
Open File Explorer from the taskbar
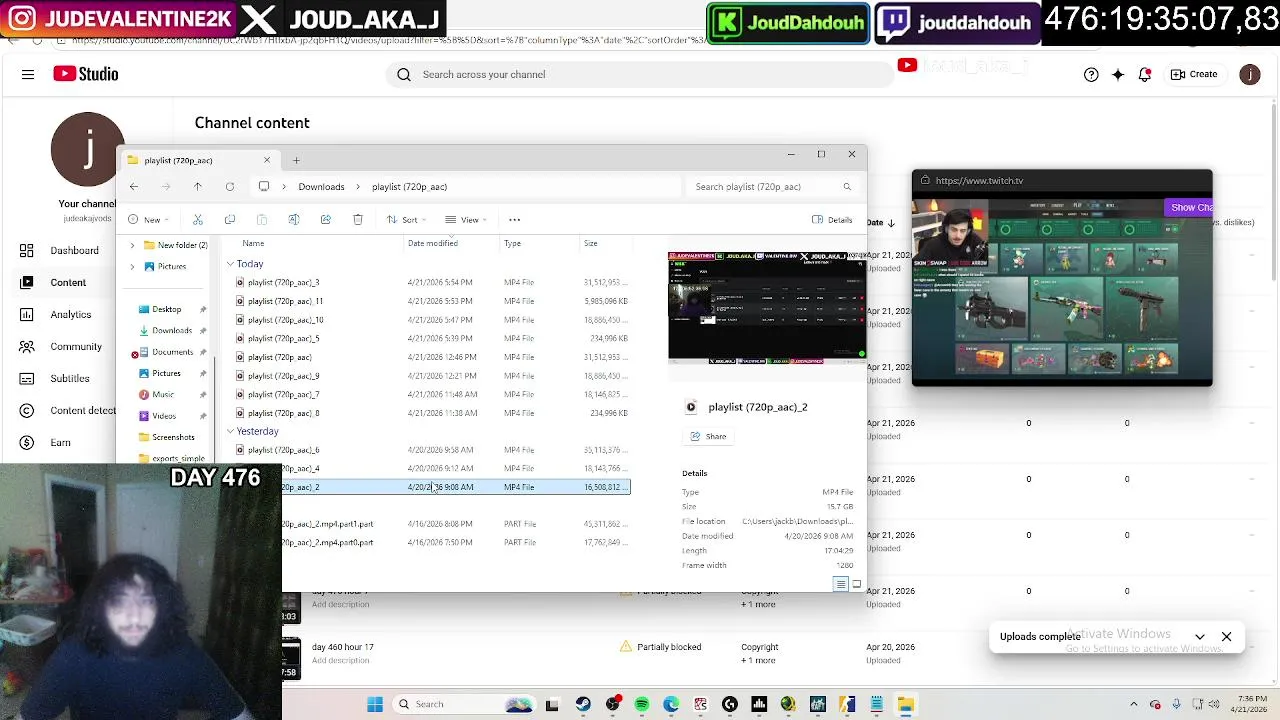click(x=905, y=704)
